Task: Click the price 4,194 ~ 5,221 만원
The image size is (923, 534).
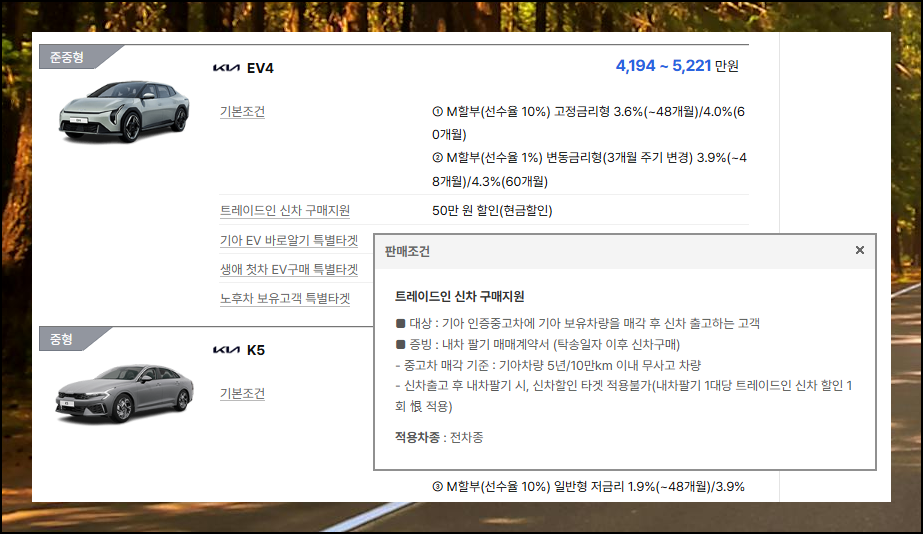Action: (x=677, y=65)
